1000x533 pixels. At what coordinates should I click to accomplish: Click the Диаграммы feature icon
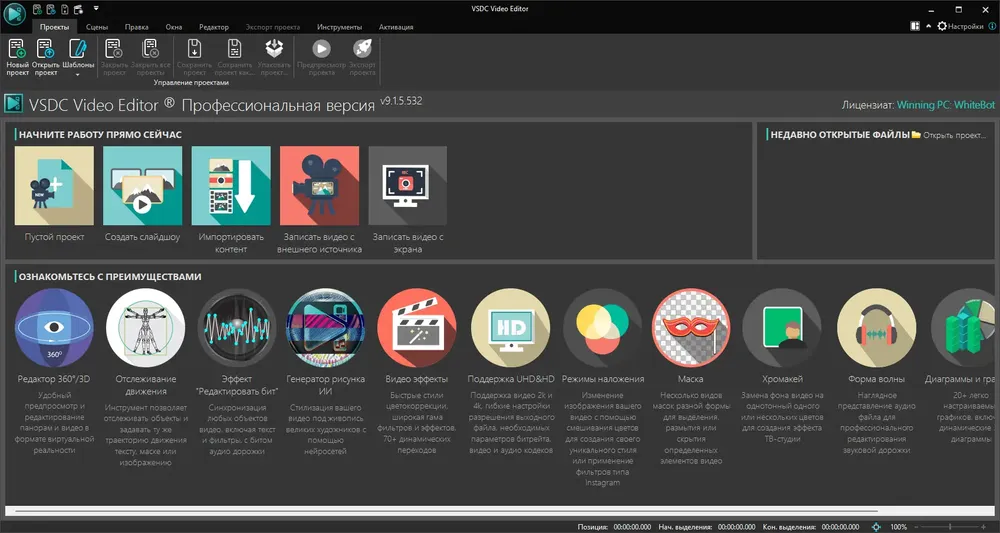(965, 328)
